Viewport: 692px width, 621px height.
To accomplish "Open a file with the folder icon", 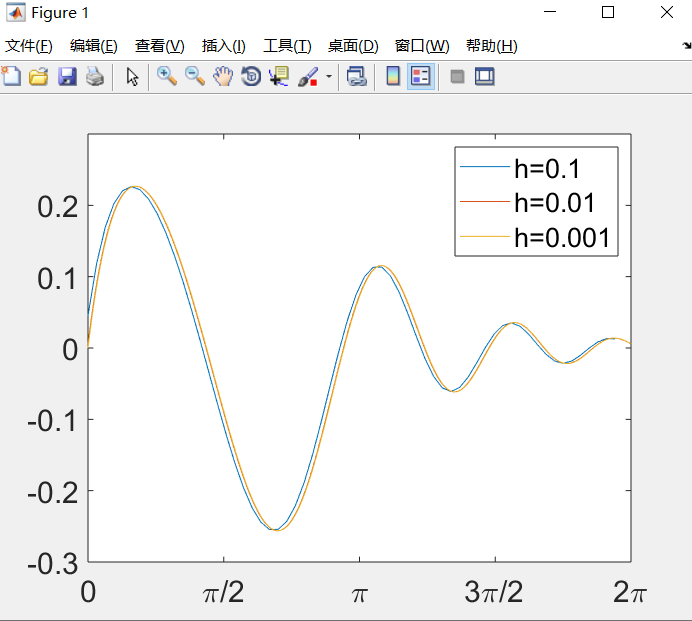I will coord(39,76).
